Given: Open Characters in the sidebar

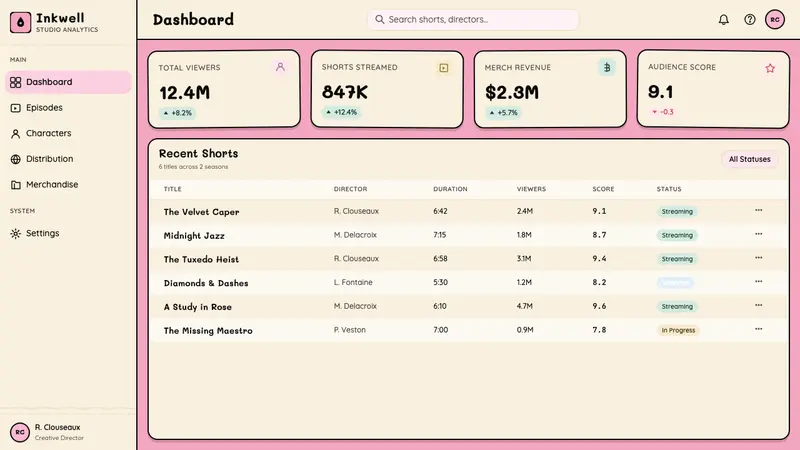Looking at the screenshot, I should [68, 133].
